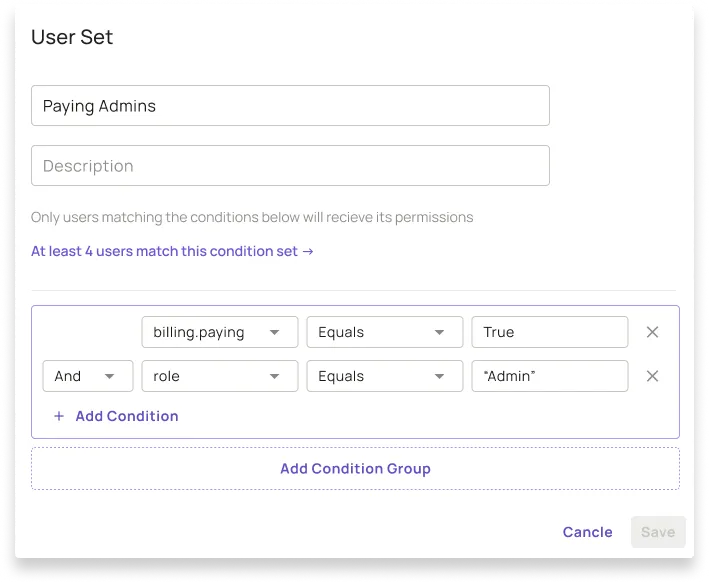This screenshot has width=709, height=582.
Task: Remove the billing.paying condition row
Action: 652,332
